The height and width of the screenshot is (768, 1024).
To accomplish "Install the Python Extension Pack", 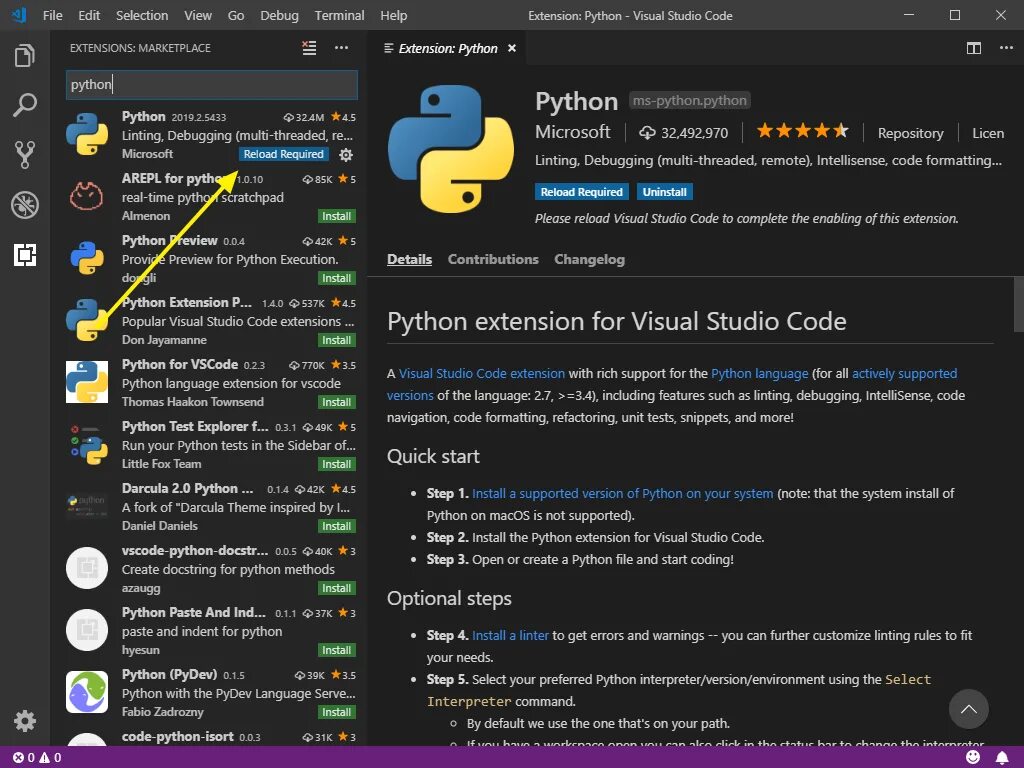I will (336, 340).
